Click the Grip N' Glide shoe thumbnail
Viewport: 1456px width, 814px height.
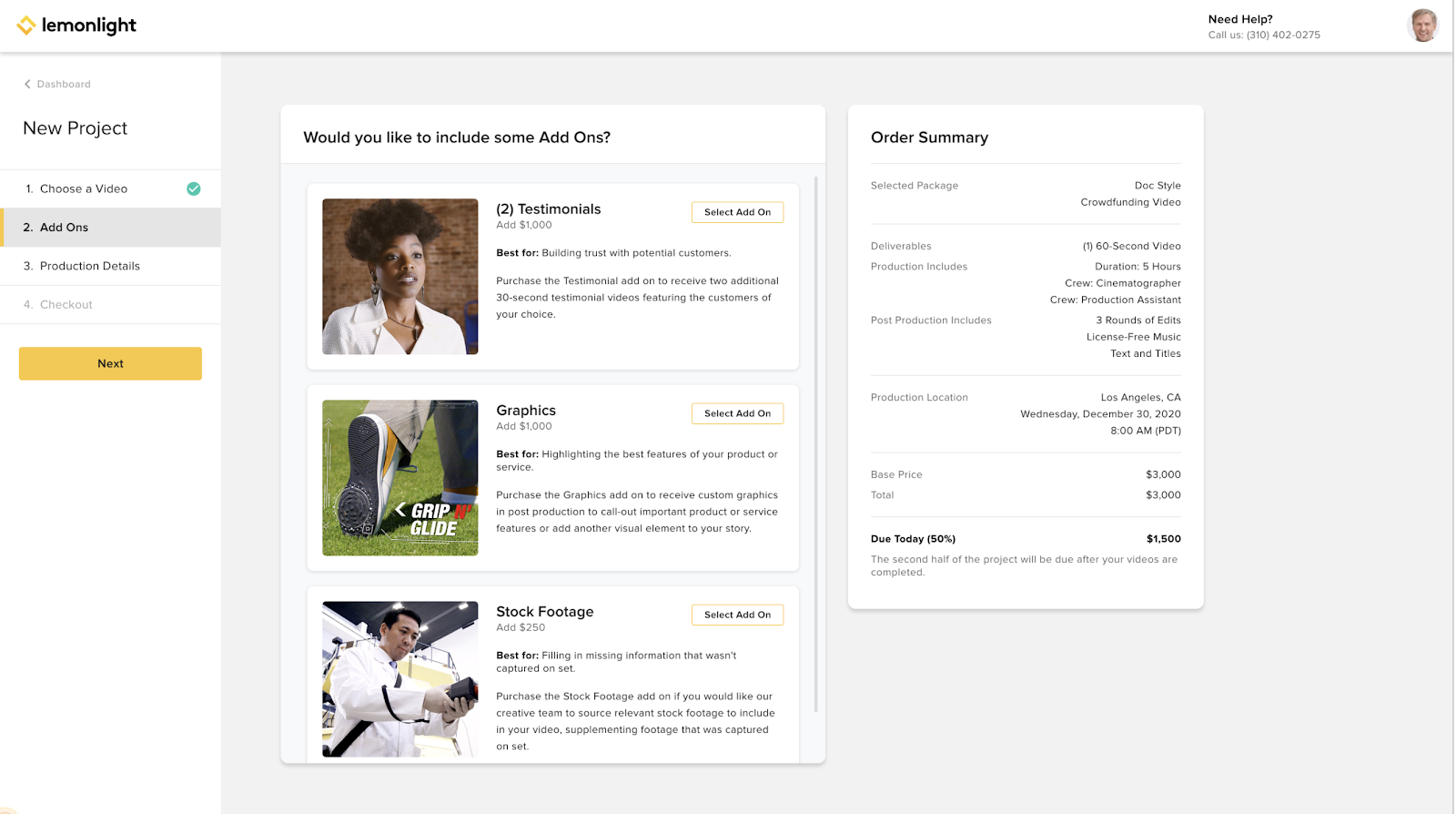(400, 478)
